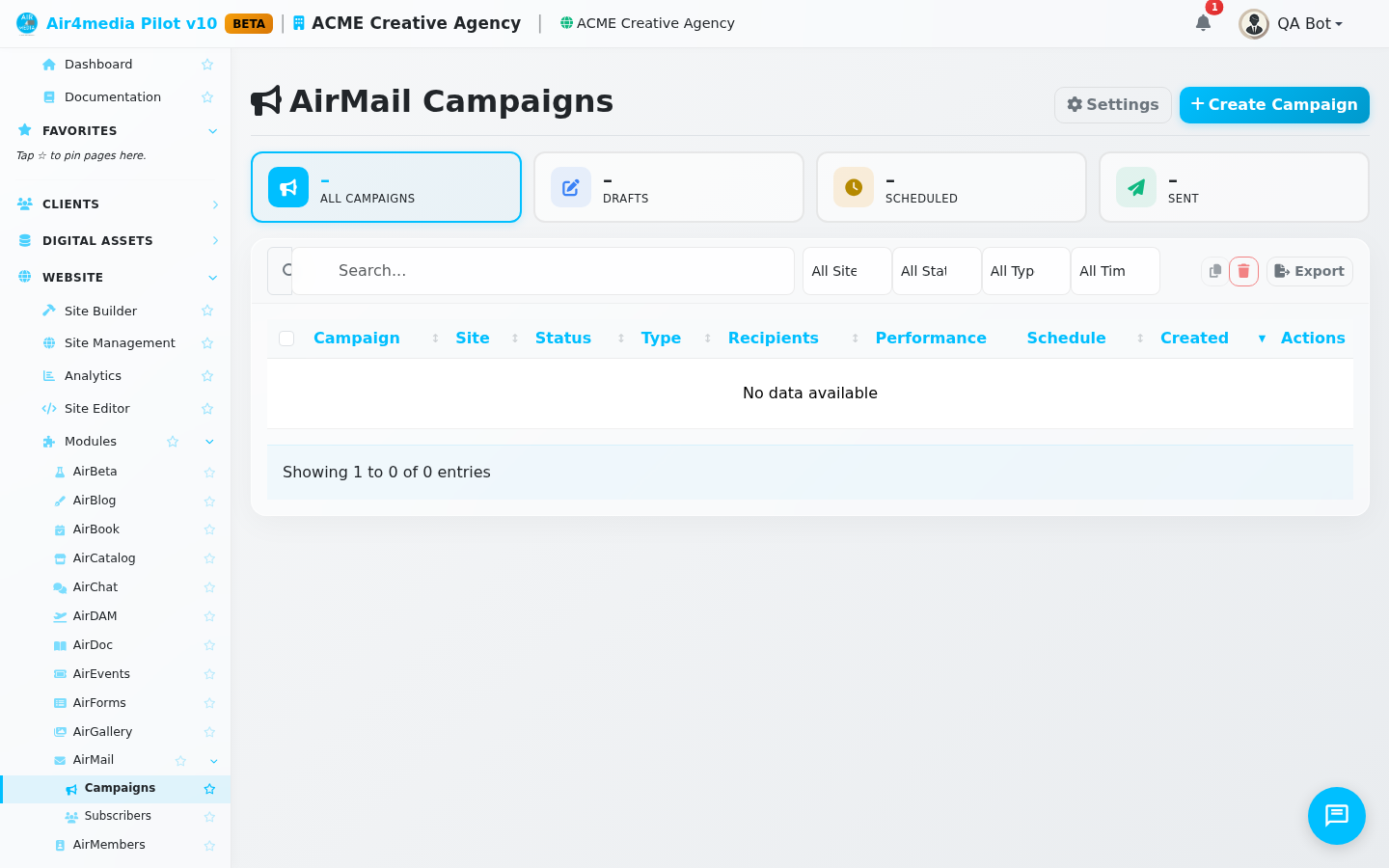Filter by Scheduled campaigns

(951, 187)
